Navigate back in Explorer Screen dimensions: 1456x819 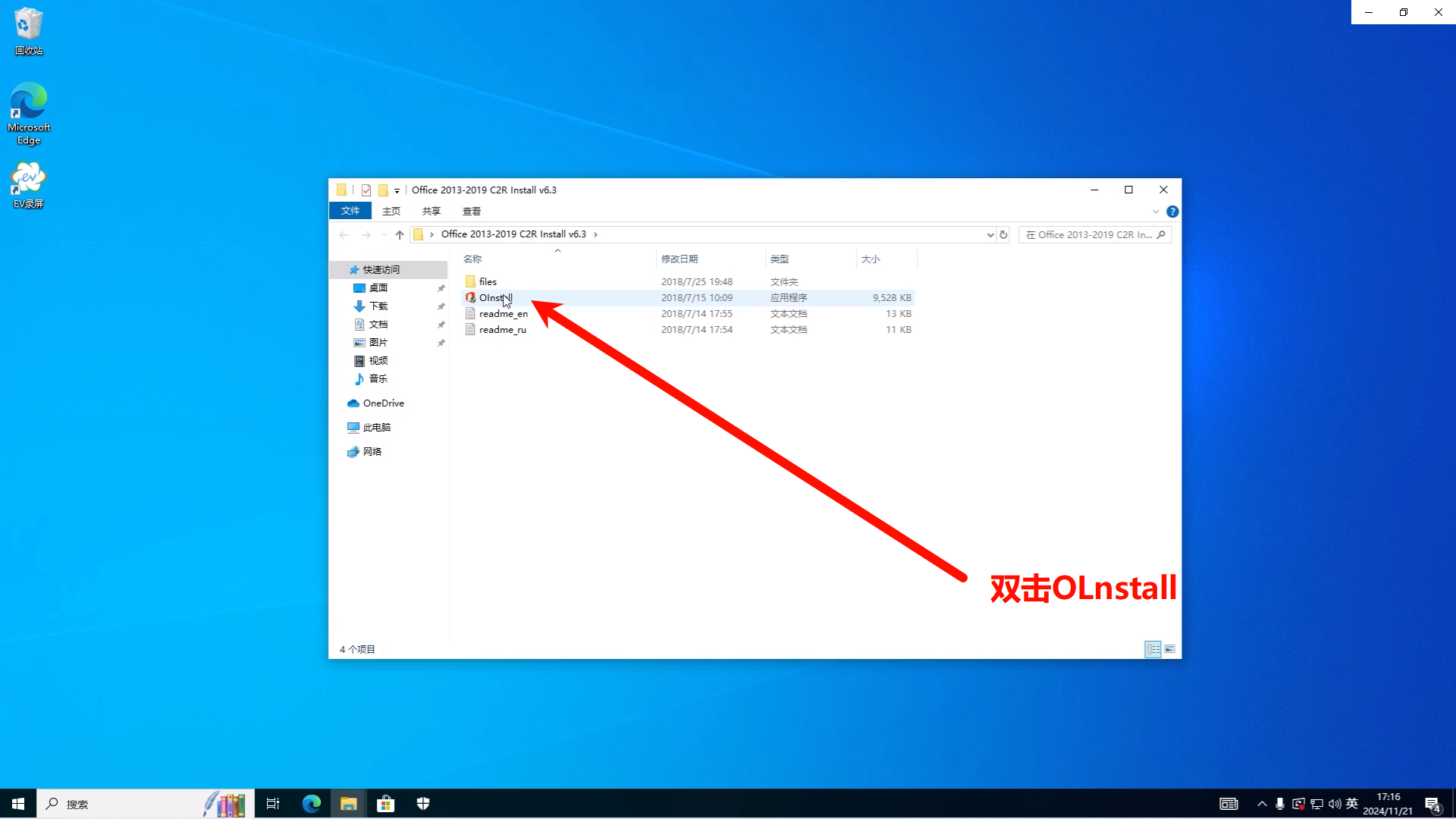pos(344,234)
